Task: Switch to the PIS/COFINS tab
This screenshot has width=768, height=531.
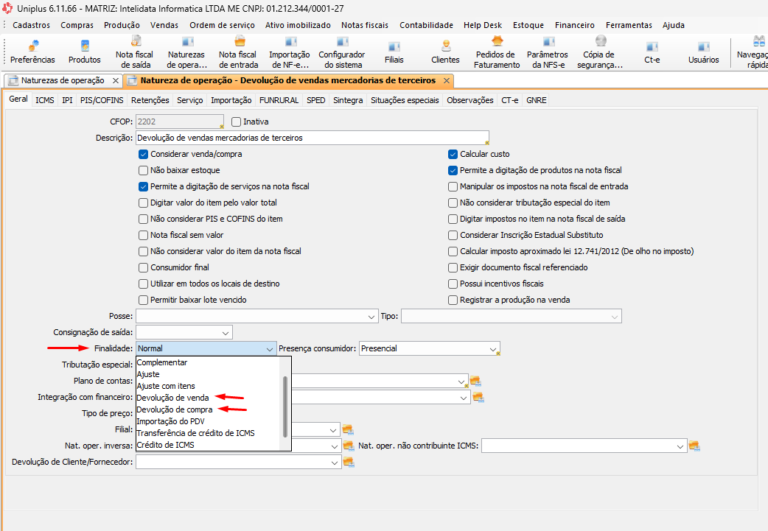Action: tap(102, 100)
